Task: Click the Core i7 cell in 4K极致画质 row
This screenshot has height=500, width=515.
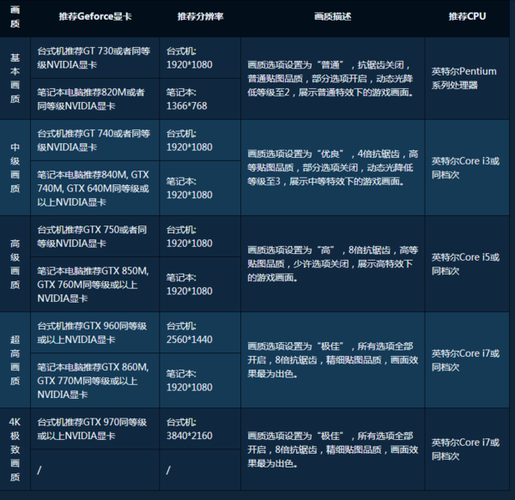Action: (467, 449)
